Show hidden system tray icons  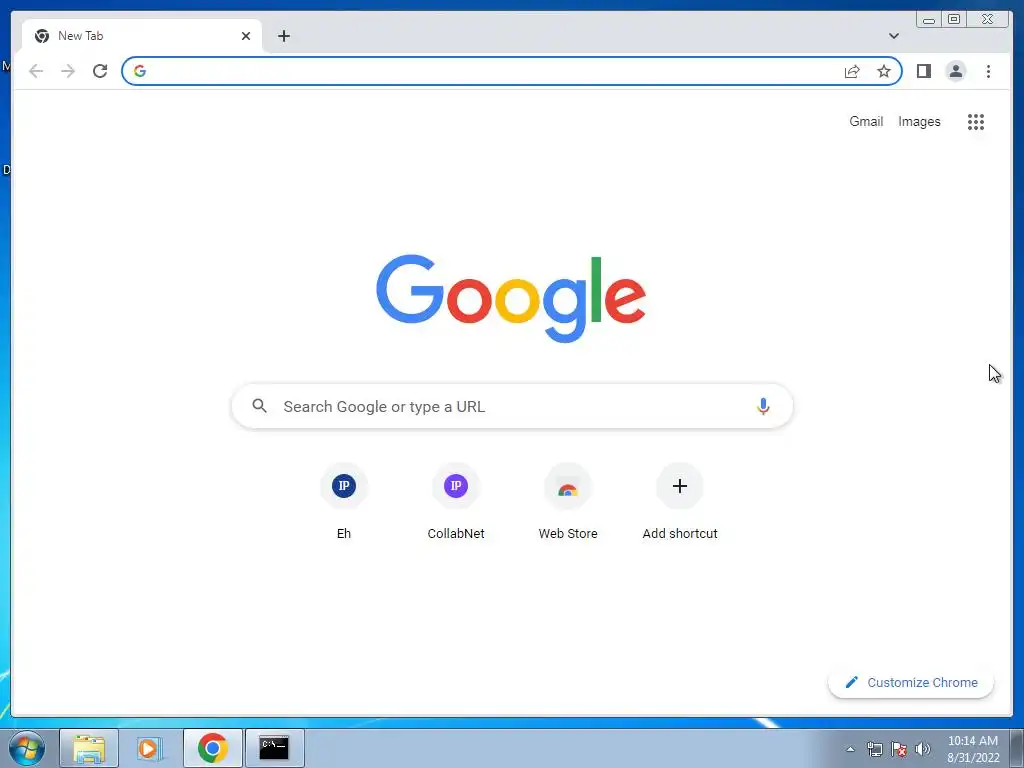850,749
